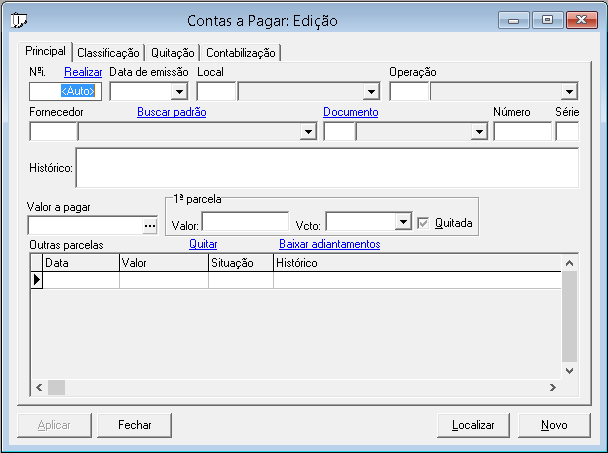The image size is (608, 453).
Task: Click the row indicator arrow in grid
Action: coord(37,281)
